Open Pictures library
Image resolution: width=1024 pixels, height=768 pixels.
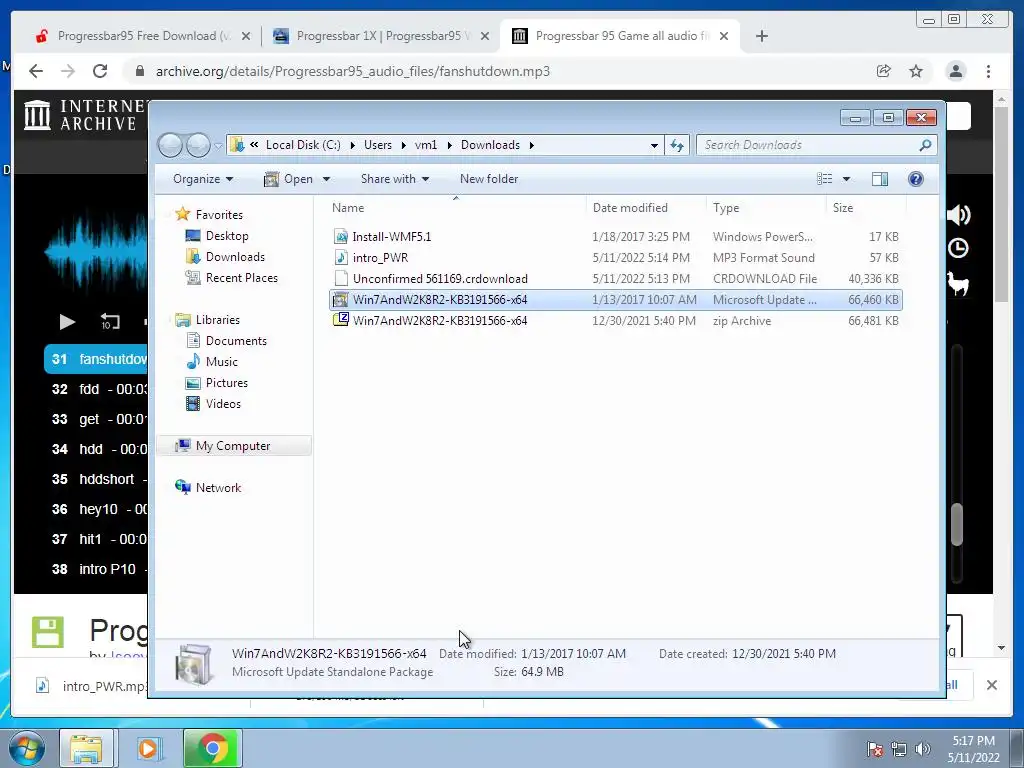tap(227, 383)
